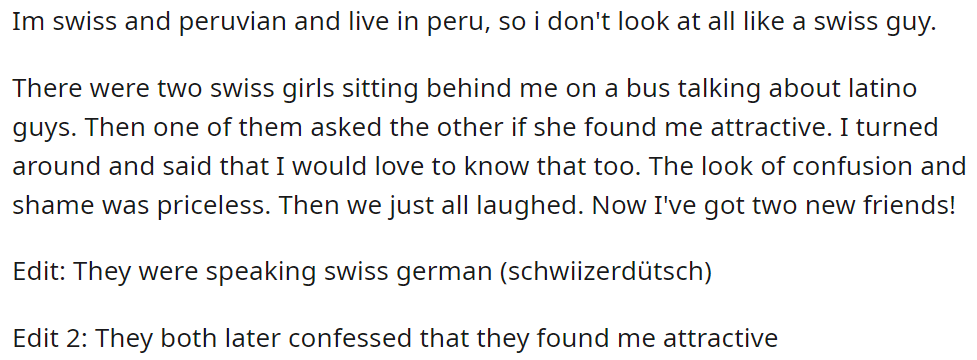The height and width of the screenshot is (360, 977).
Task: Click the "Edit 2:" label
Action: [49, 338]
